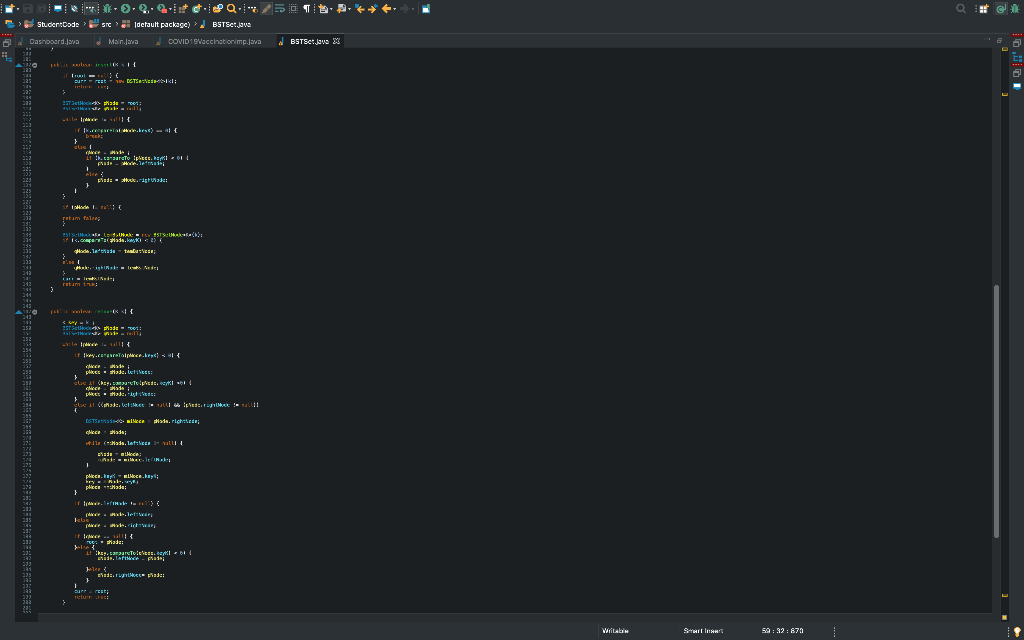Image resolution: width=1024 pixels, height=640 pixels.
Task: Click the cursor position 59 : 32 : 870
Action: [x=782, y=631]
